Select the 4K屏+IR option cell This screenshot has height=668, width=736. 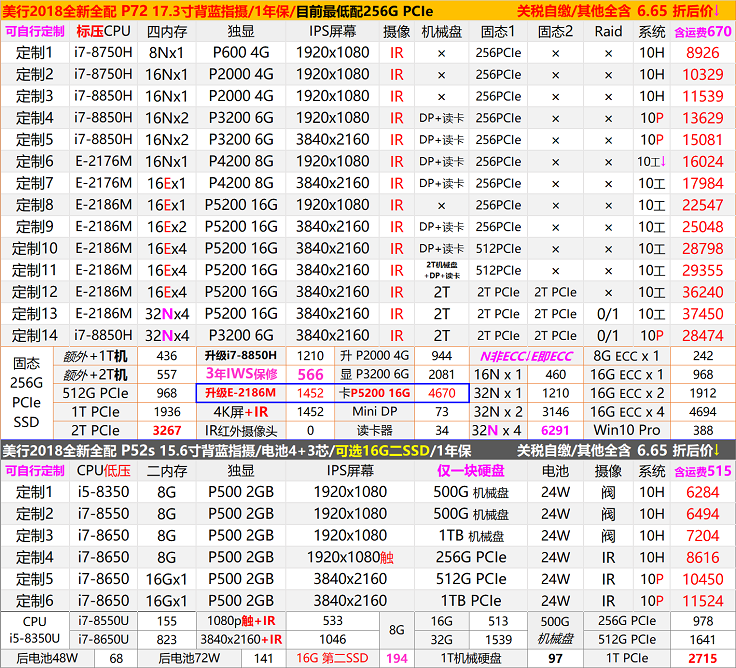coord(239,411)
